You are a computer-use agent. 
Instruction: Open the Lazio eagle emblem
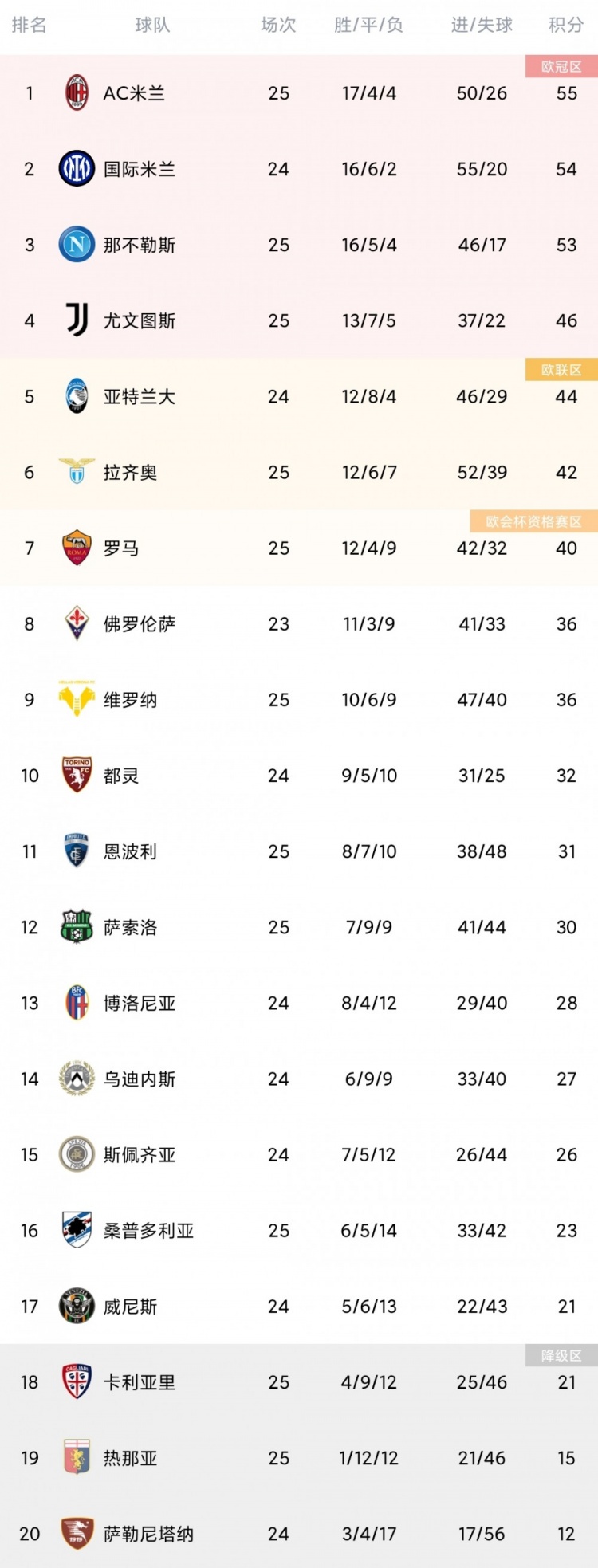tap(77, 471)
